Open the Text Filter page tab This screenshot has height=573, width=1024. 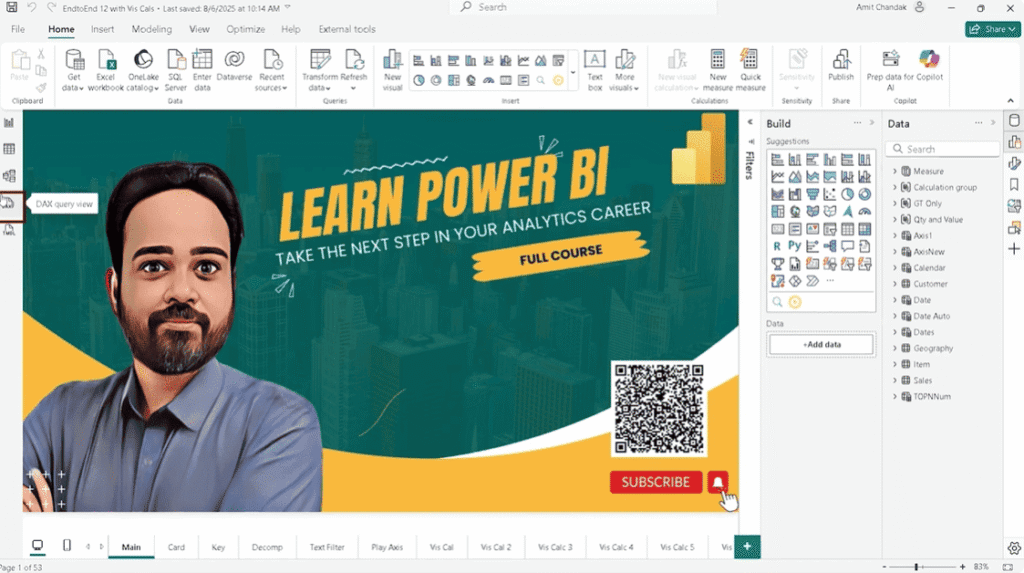point(327,547)
